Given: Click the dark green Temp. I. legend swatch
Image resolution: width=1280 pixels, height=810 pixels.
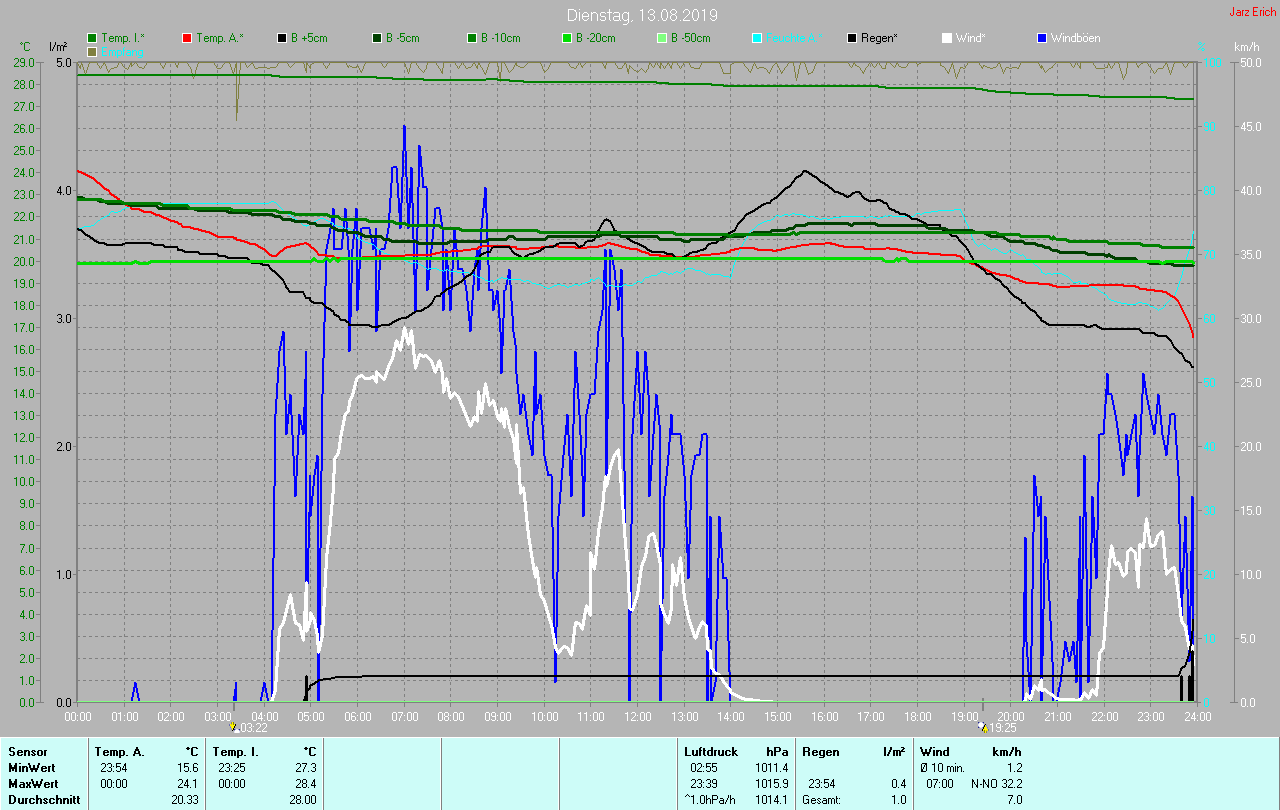Looking at the screenshot, I should tap(92, 38).
